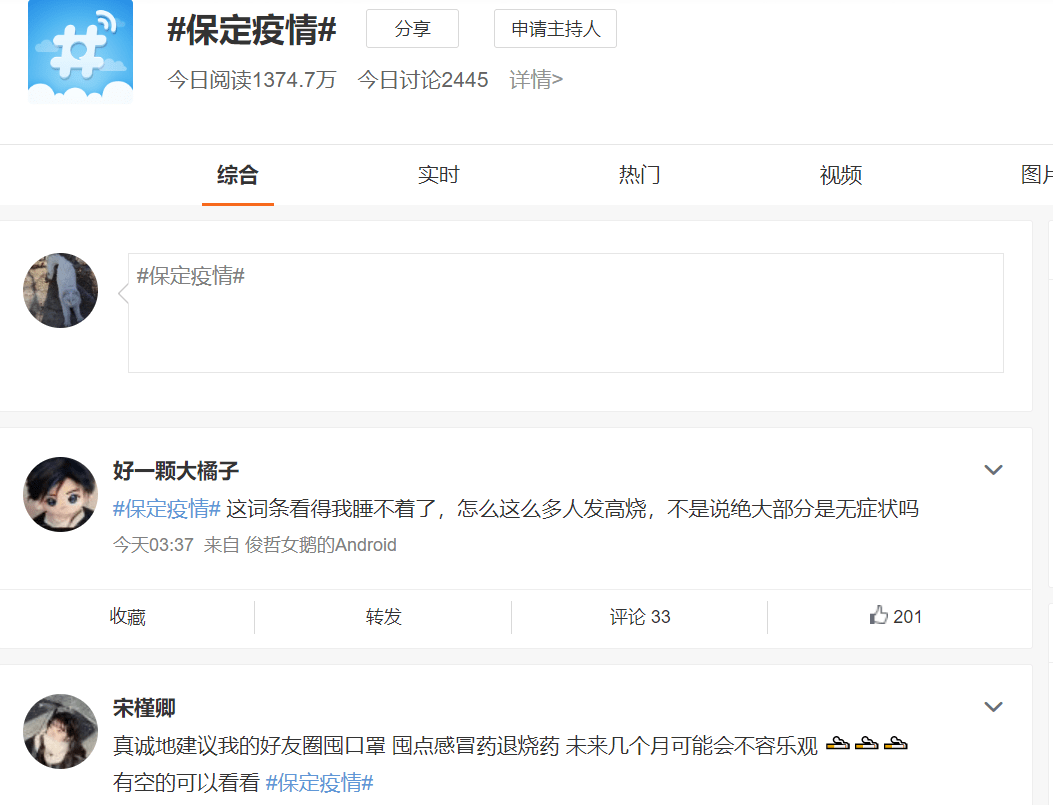Open 宋槿卿's profile avatar
The height and width of the screenshot is (805, 1053).
[61, 731]
